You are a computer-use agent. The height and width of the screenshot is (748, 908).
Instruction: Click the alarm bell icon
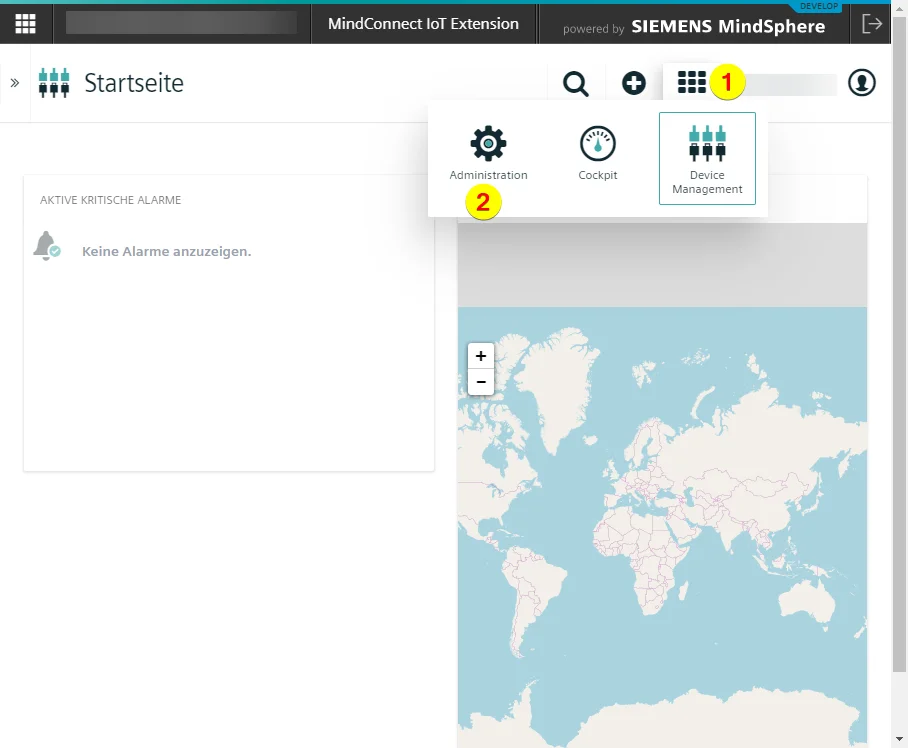tap(46, 246)
